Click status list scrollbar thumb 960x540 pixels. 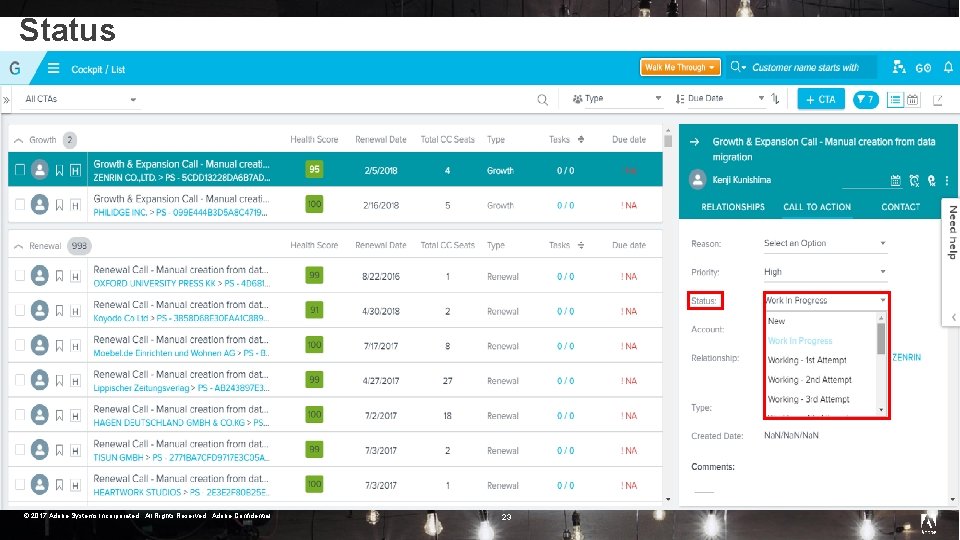[x=881, y=338]
